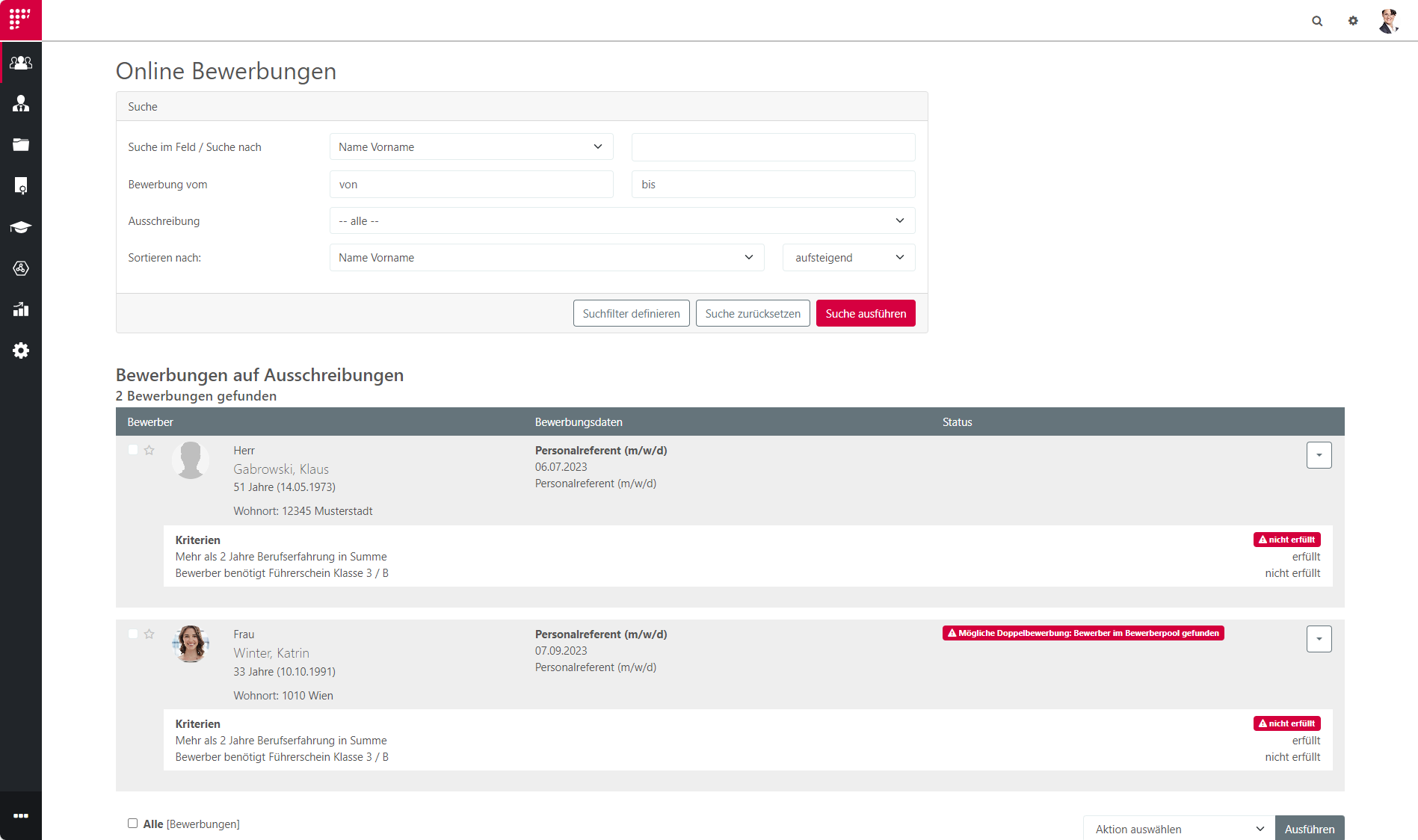The image size is (1418, 840).
Task: Open Katrin Winter's row action dropdown
Action: pos(1319,639)
